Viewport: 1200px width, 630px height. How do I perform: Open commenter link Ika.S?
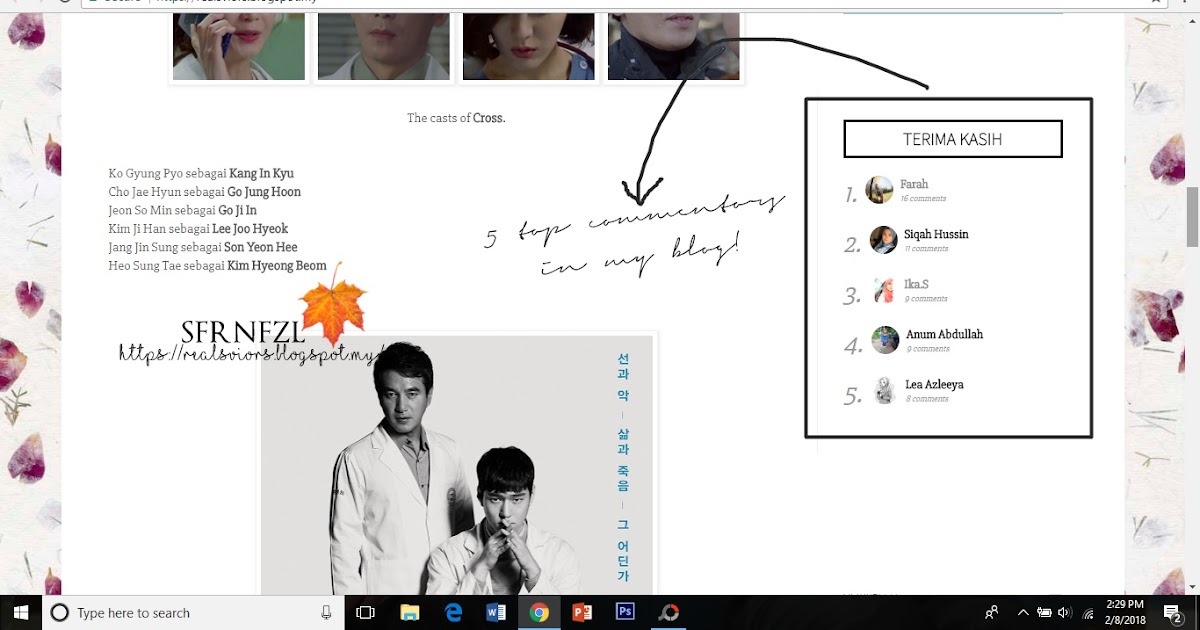916,284
